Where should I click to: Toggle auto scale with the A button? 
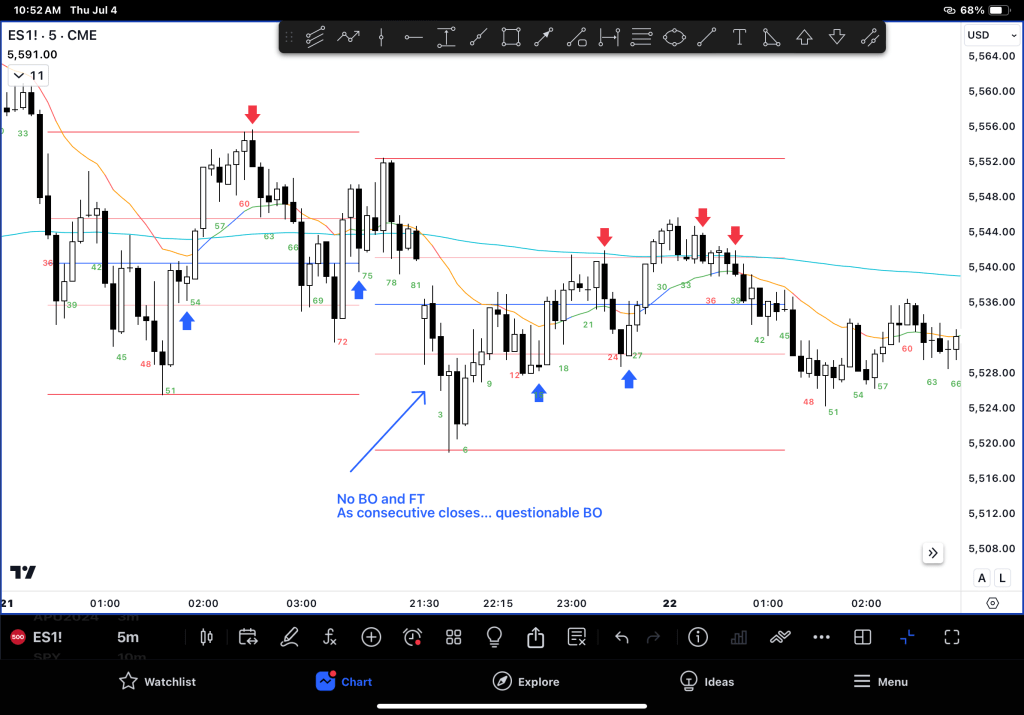pyautogui.click(x=982, y=578)
